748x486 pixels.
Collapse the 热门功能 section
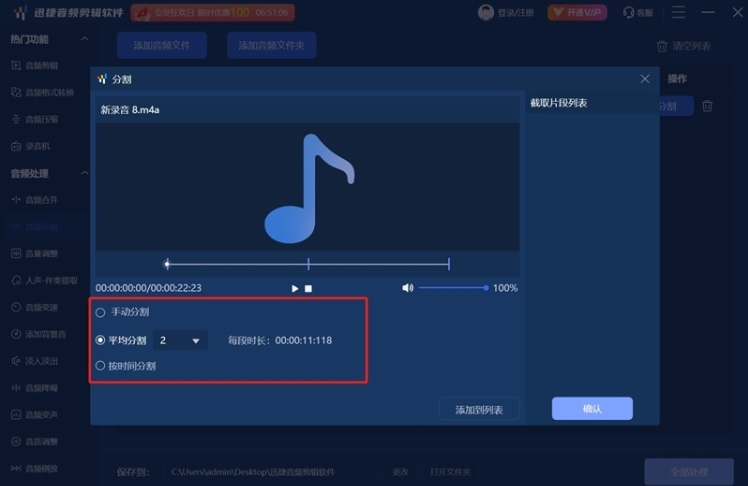84,39
